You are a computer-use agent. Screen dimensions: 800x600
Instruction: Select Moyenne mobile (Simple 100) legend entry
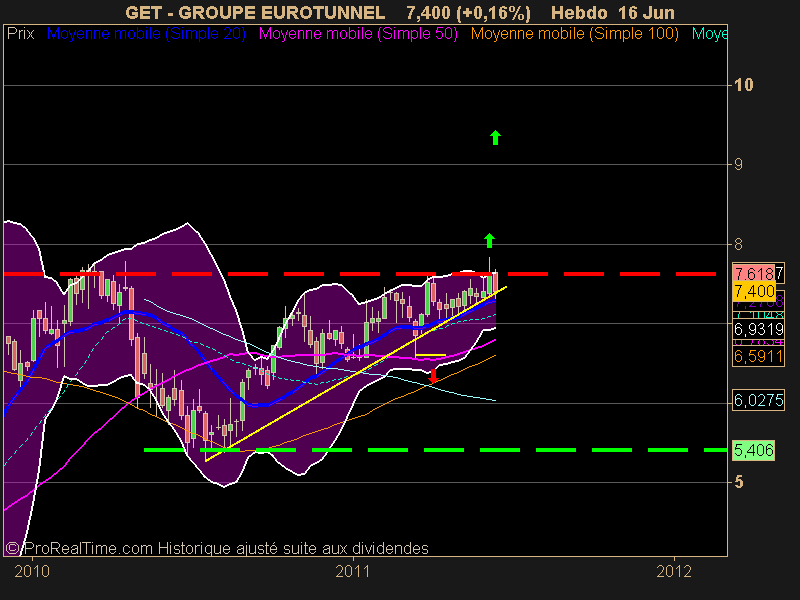[x=575, y=34]
